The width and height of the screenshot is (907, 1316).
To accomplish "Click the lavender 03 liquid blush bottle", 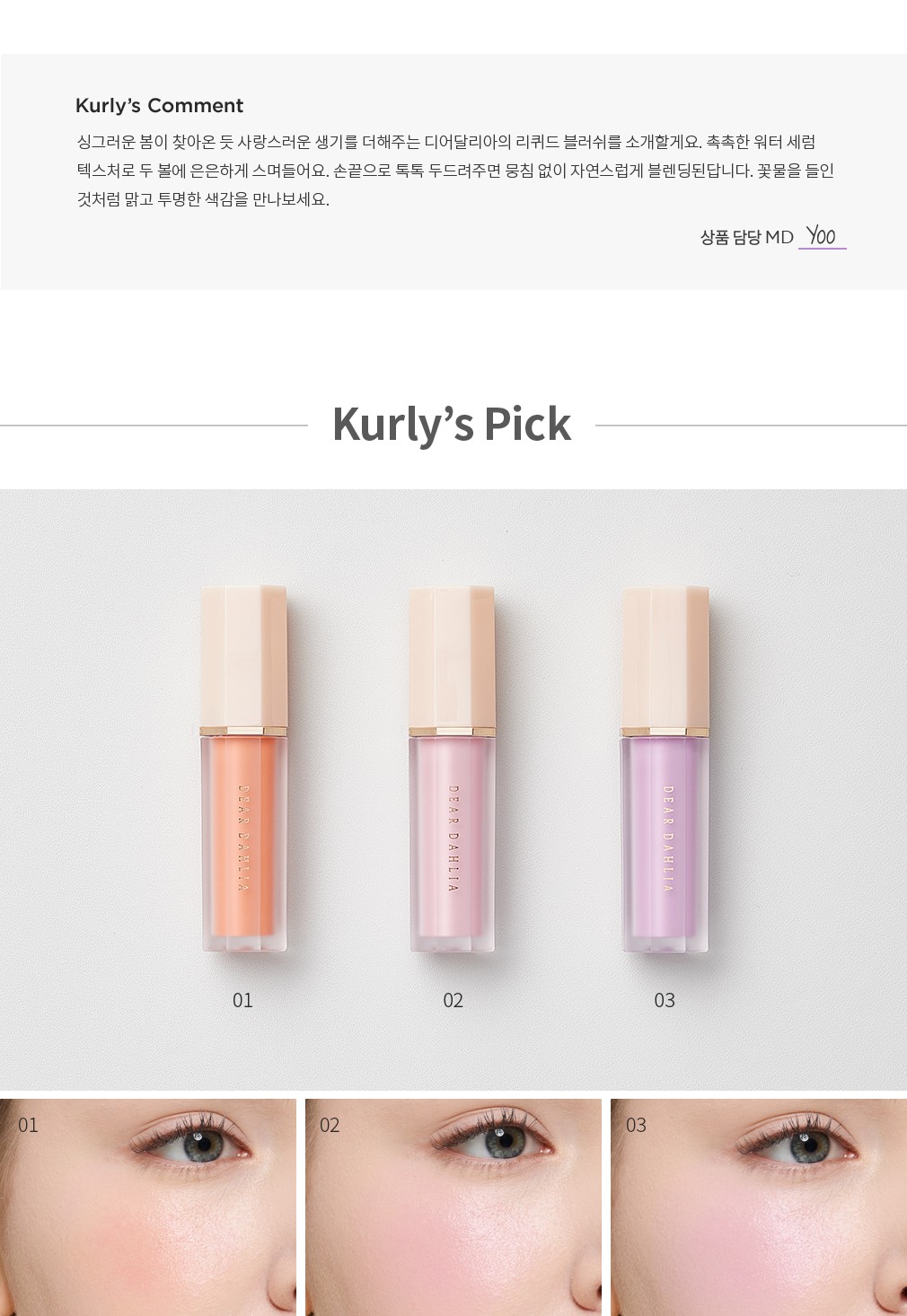I will [665, 769].
